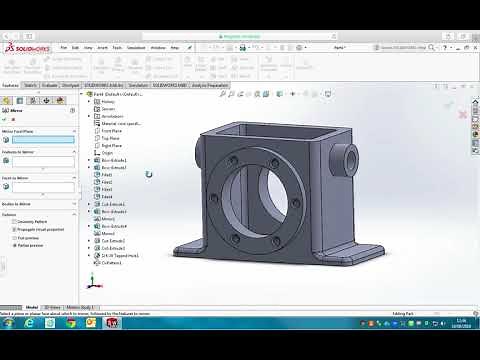The image size is (480, 360).
Task: Open the Options gear icon in the top toolbar
Action: (x=299, y=48)
